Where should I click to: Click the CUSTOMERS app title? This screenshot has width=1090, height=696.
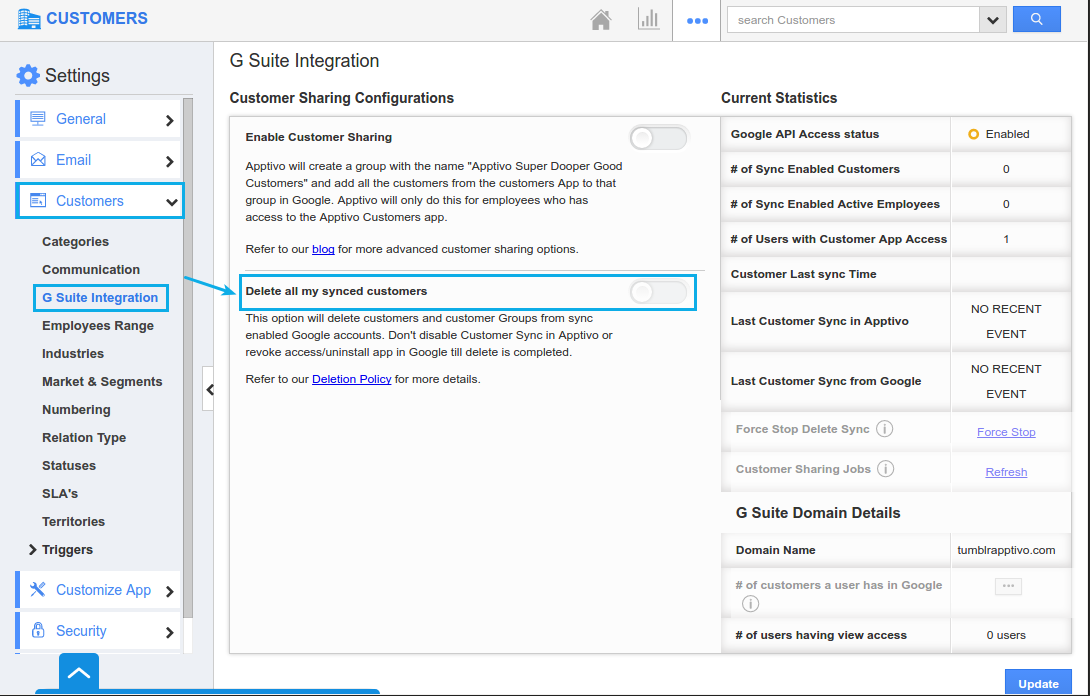point(97,19)
